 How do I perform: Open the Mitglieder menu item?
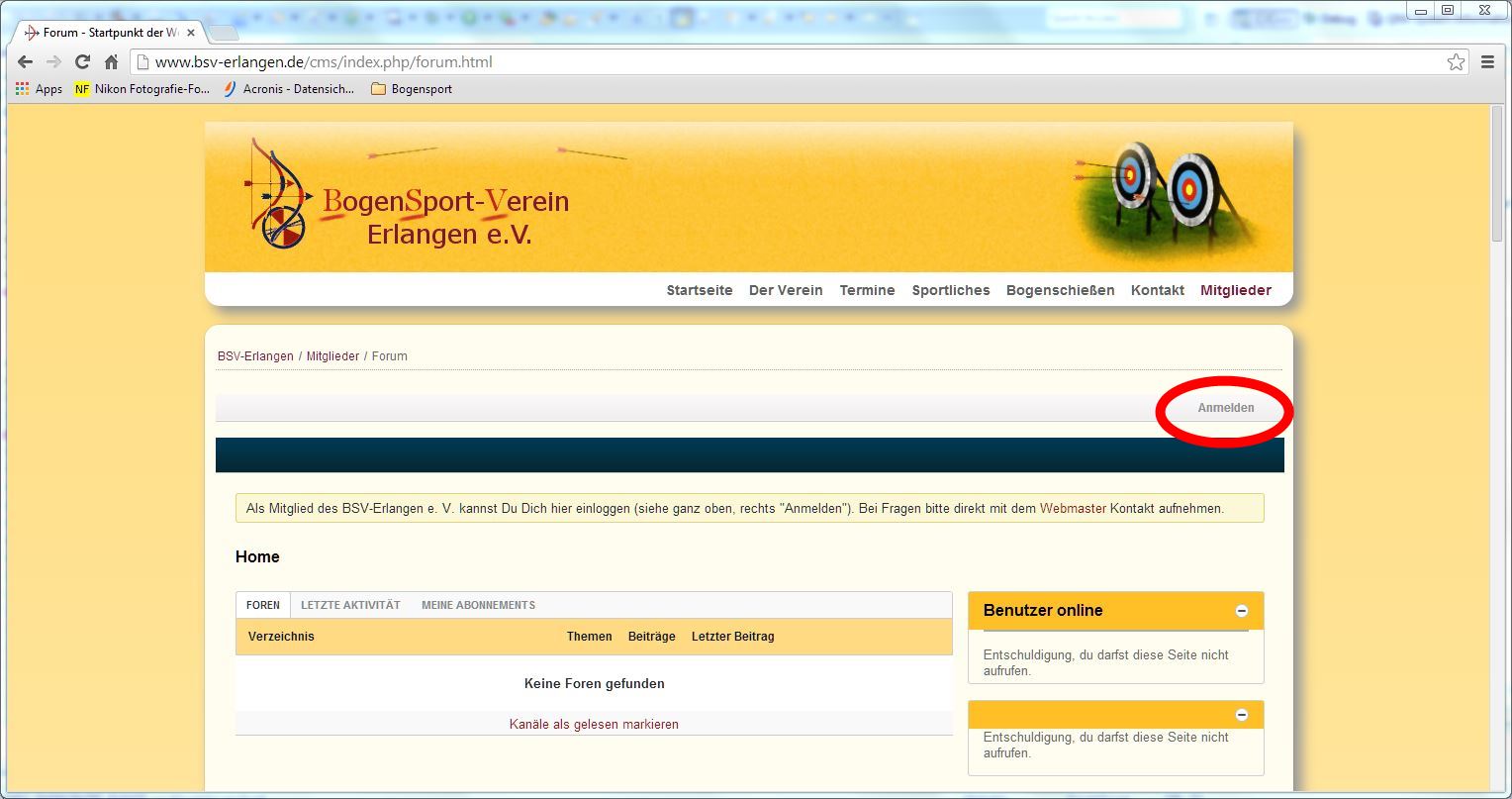click(1236, 290)
